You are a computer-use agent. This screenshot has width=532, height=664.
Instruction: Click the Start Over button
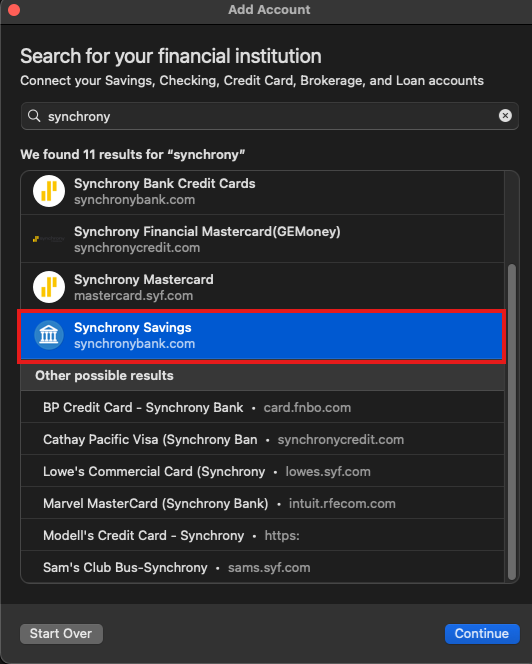[x=61, y=634]
